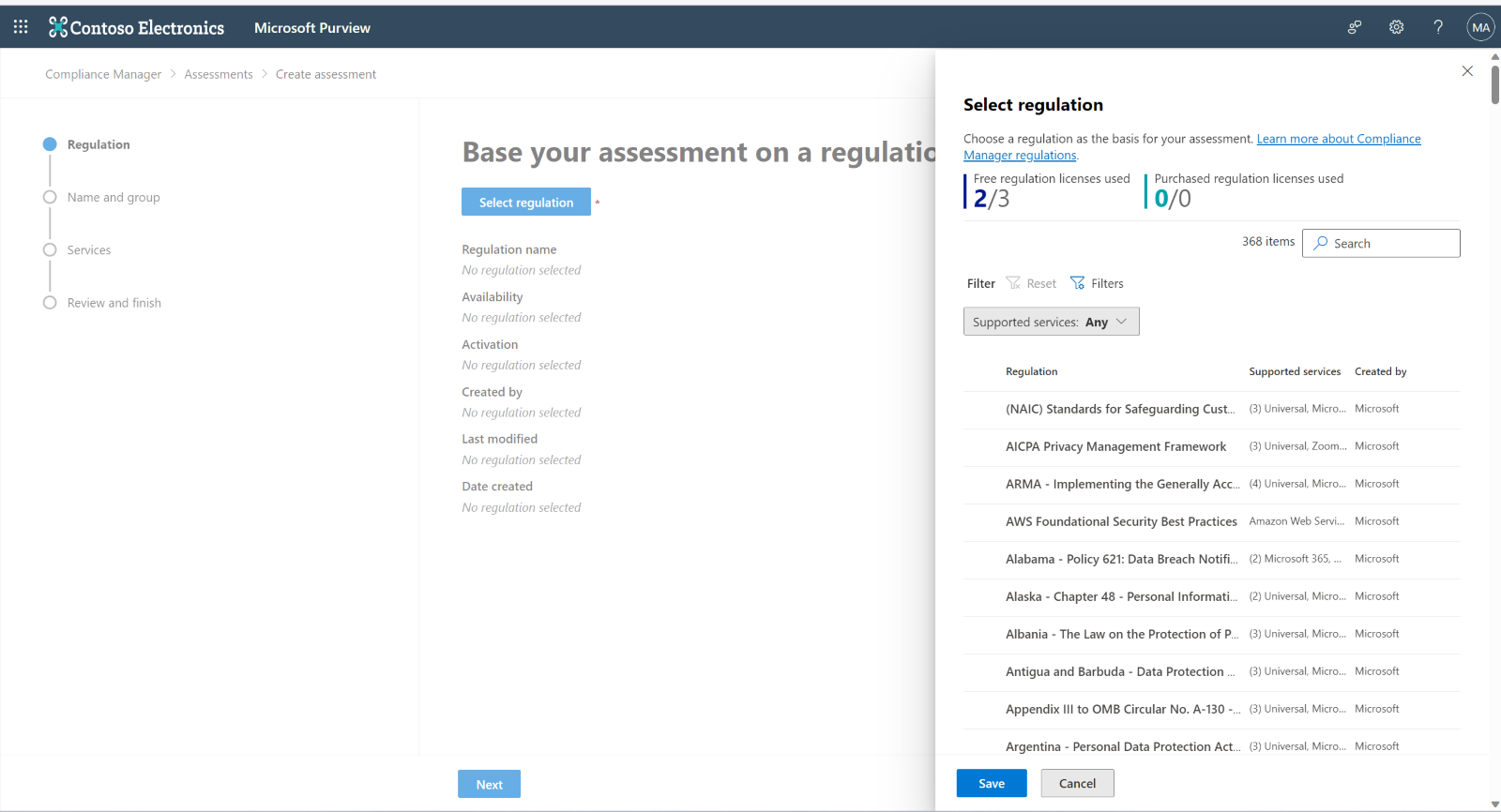Sort by the Regulation column header
Screen dimensions: 1501x812
[1032, 371]
